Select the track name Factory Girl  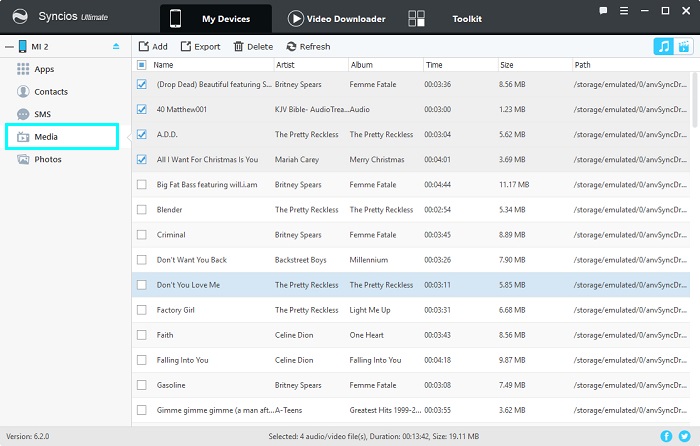175,310
